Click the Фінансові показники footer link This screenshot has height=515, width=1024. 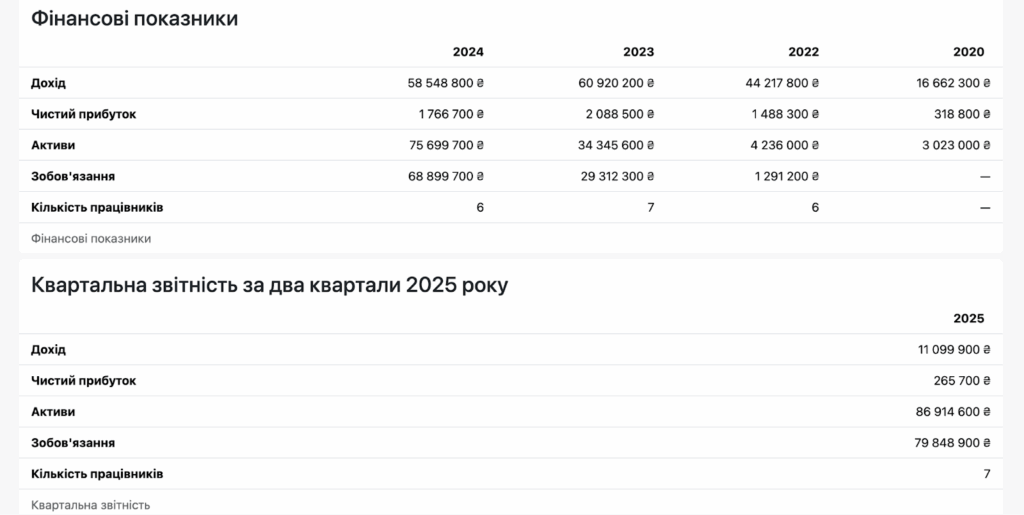[91, 239]
